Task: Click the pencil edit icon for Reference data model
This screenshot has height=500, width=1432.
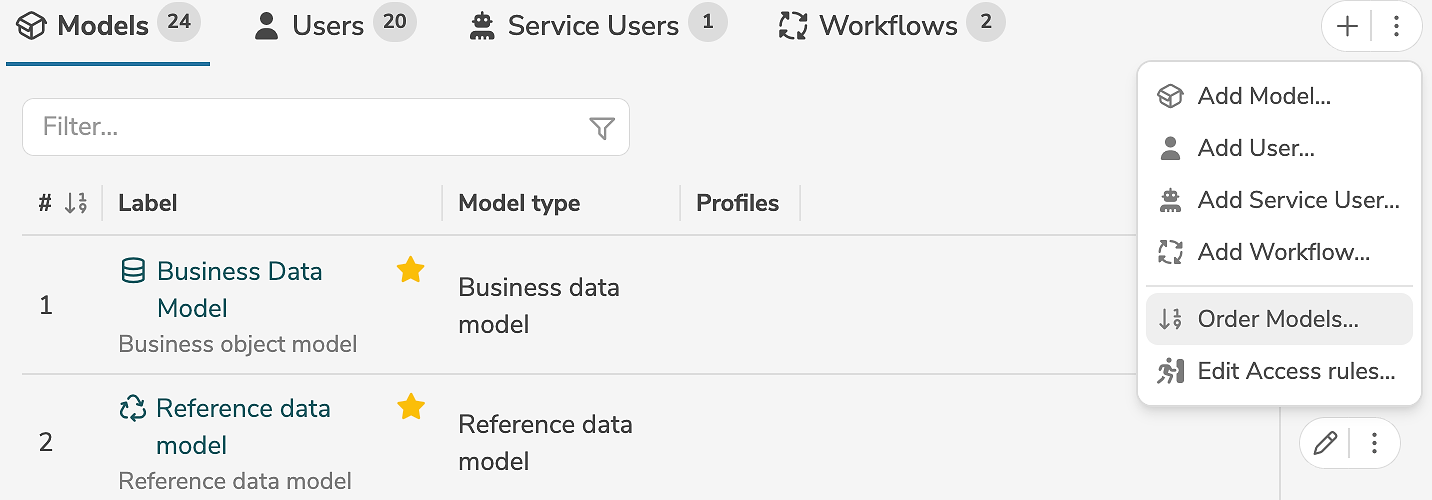Action: [x=1325, y=442]
